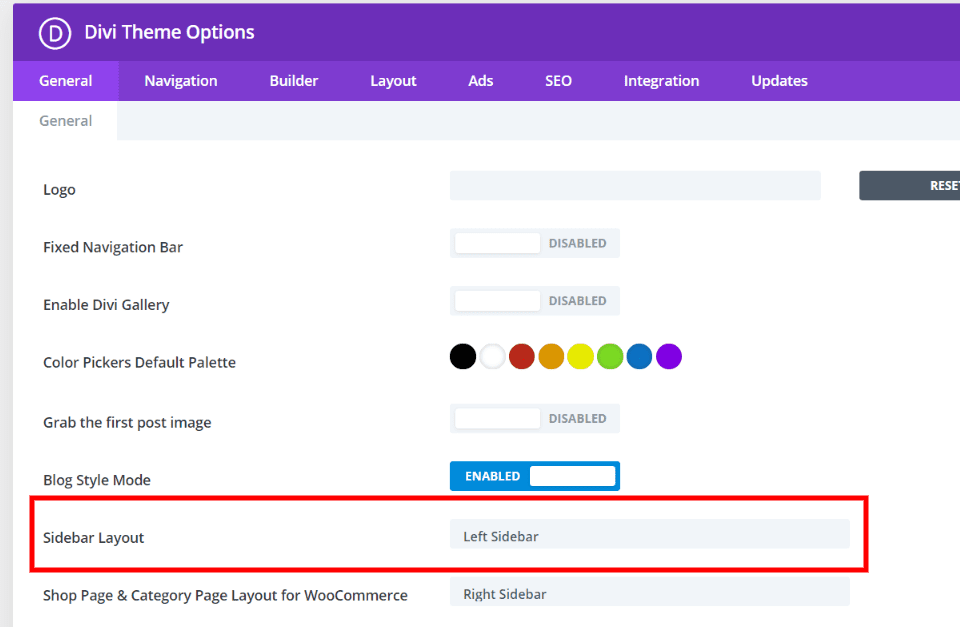Open the Sidebar Layout dropdown
This screenshot has width=960, height=627.
pyautogui.click(x=650, y=536)
